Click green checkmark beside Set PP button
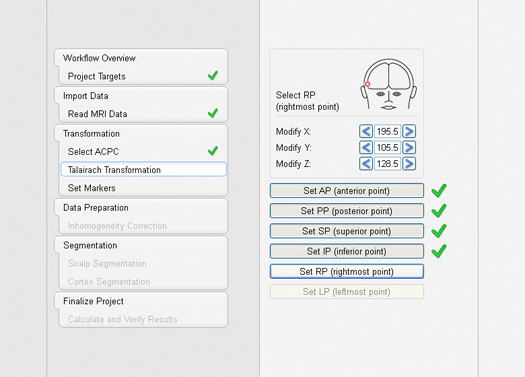525x377 pixels. pyautogui.click(x=439, y=211)
